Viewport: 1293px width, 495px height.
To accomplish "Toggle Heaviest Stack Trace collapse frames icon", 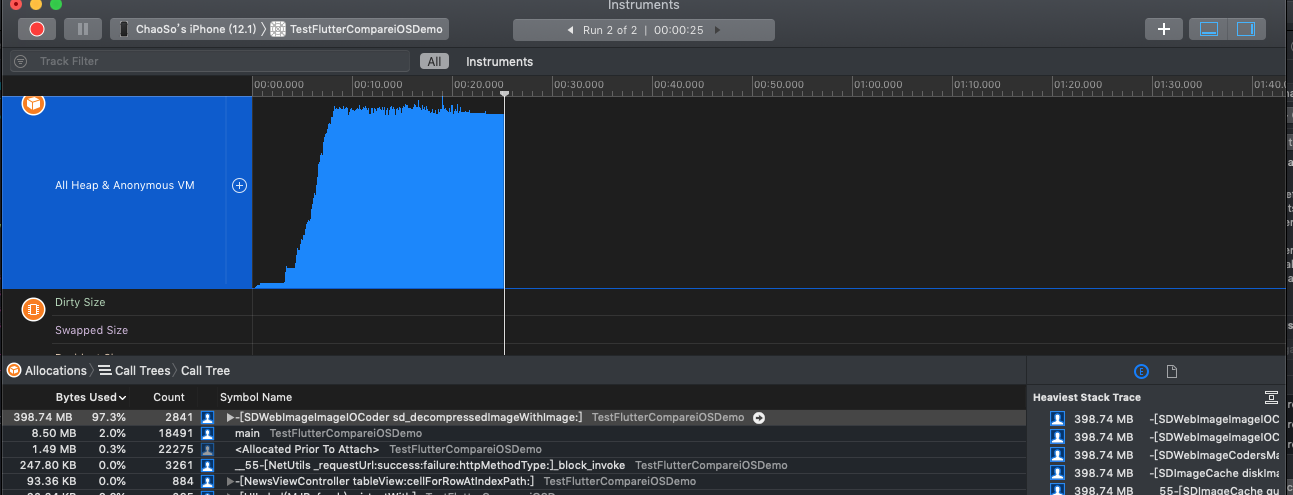I will (x=1272, y=397).
